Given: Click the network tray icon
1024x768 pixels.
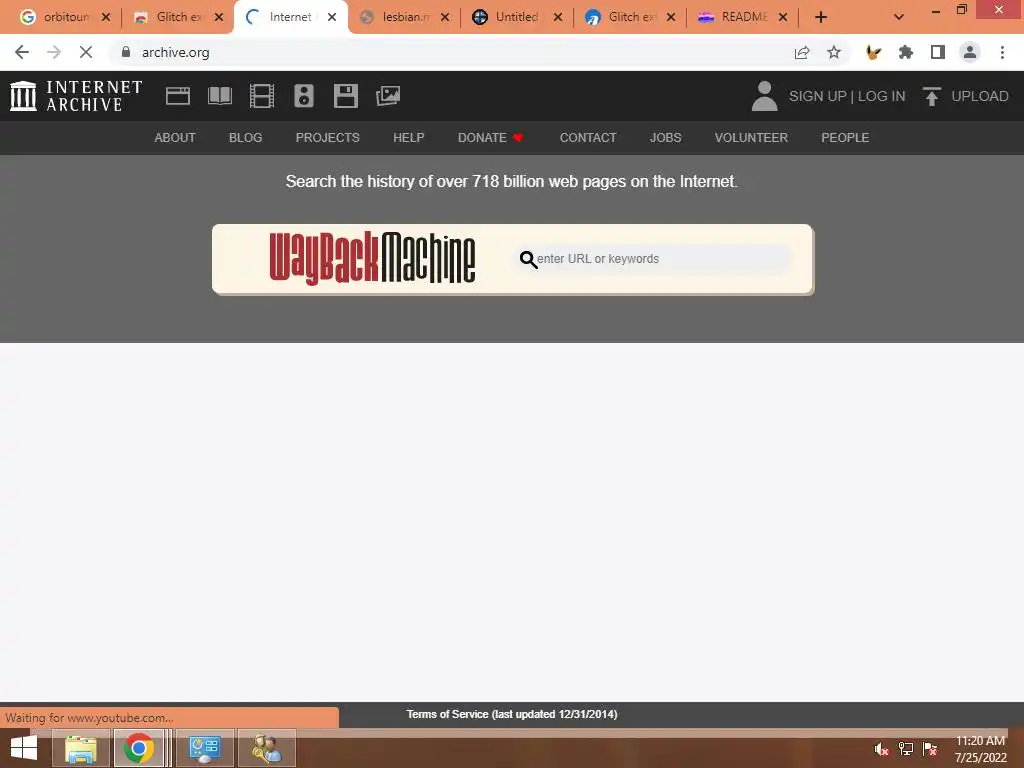Looking at the screenshot, I should 906,749.
